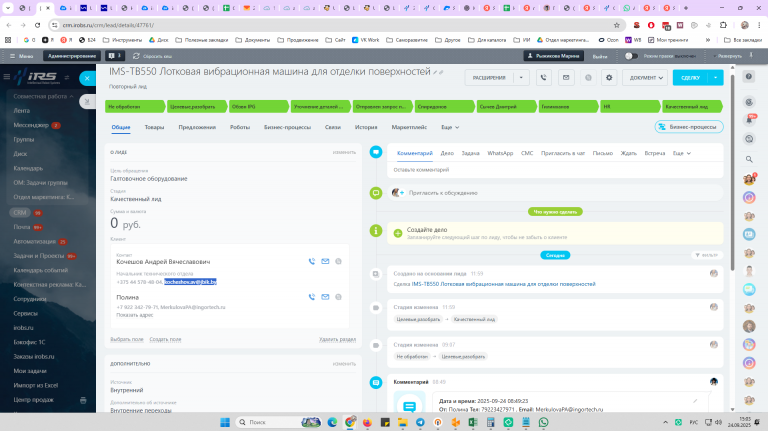Click Создать поле link

pos(165,339)
